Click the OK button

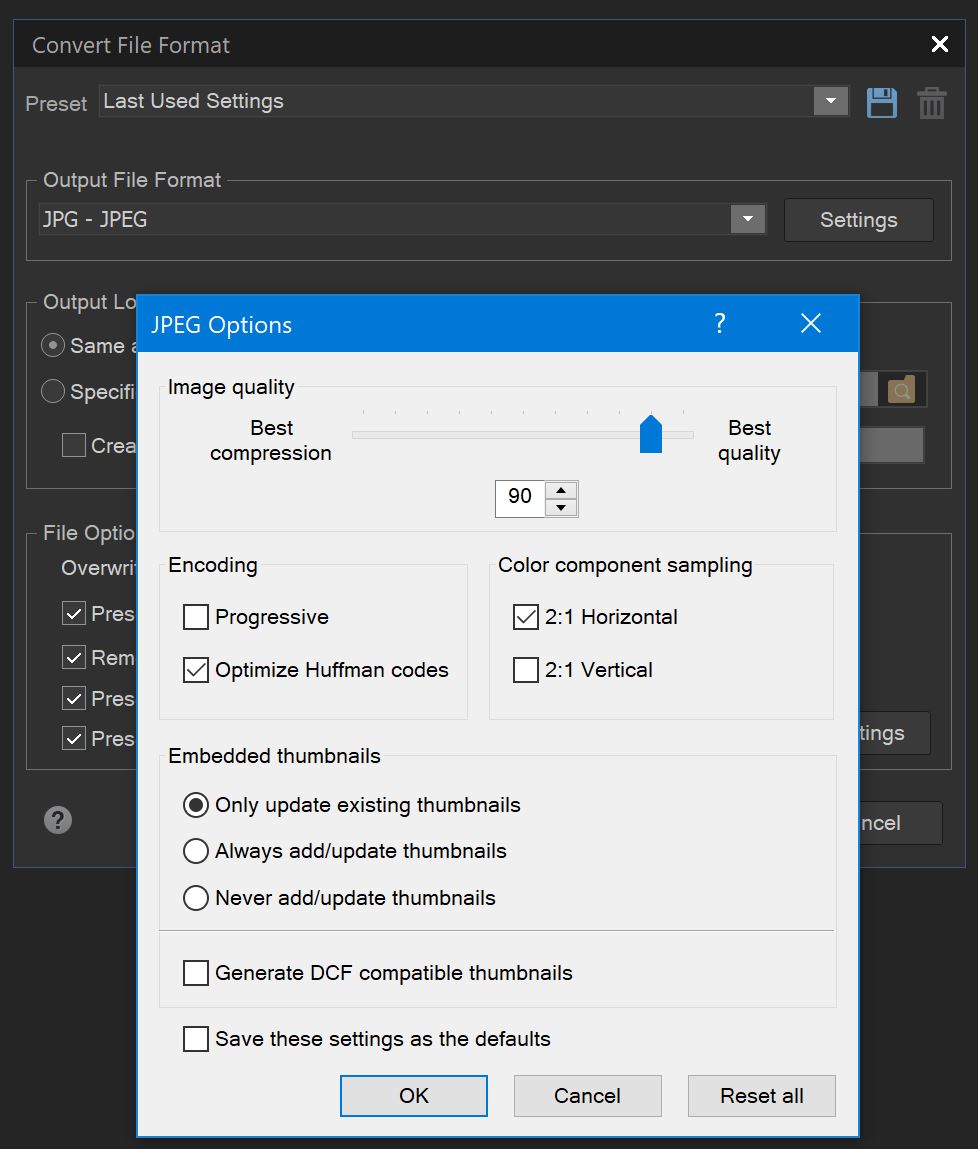[414, 1096]
